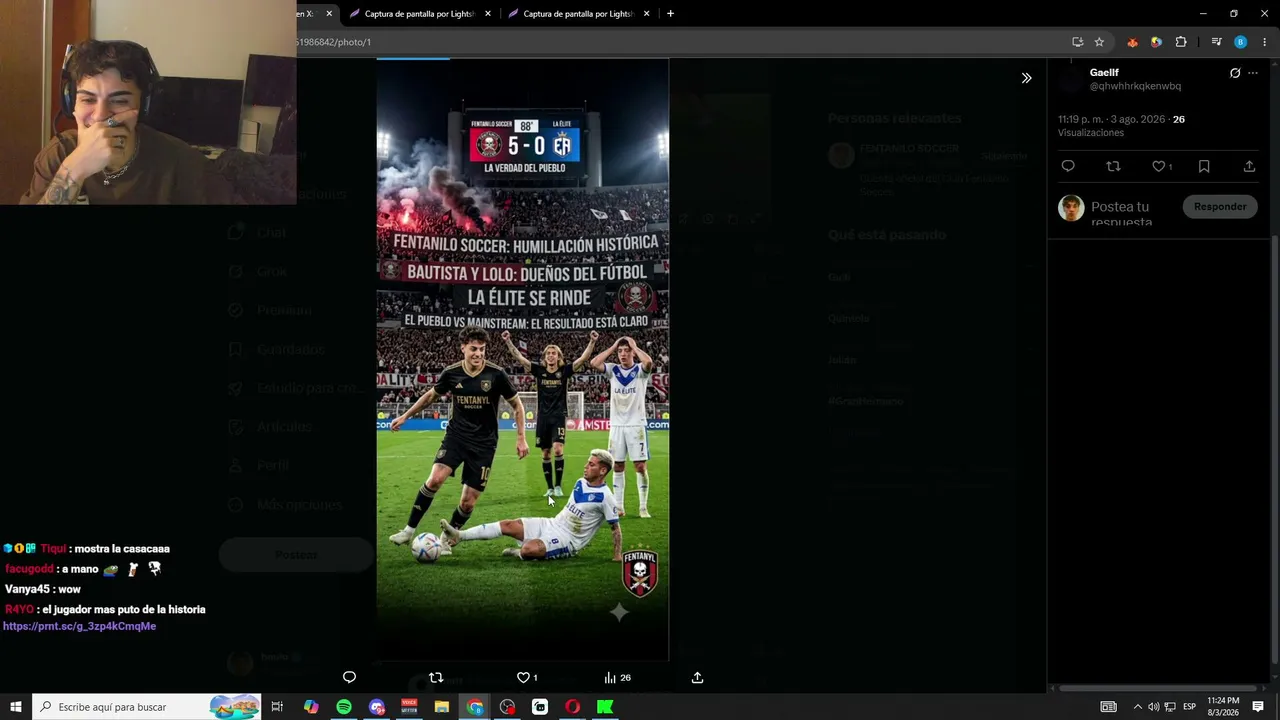Viewport: 1280px width, 720px height.
Task: Switch to the Lightshot tab beside the new-tab button
Action: (580, 14)
